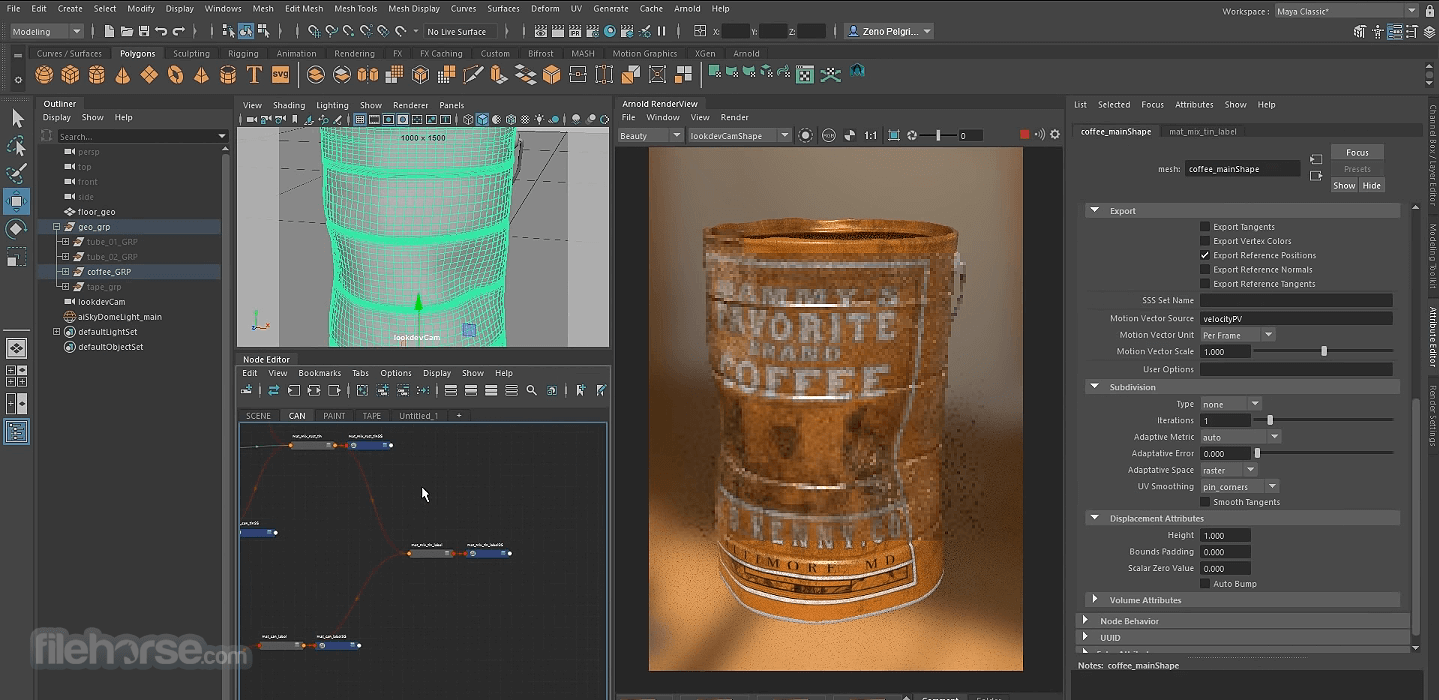The width and height of the screenshot is (1439, 700).
Task: Click the Node Editor search magnifier icon
Action: [532, 390]
